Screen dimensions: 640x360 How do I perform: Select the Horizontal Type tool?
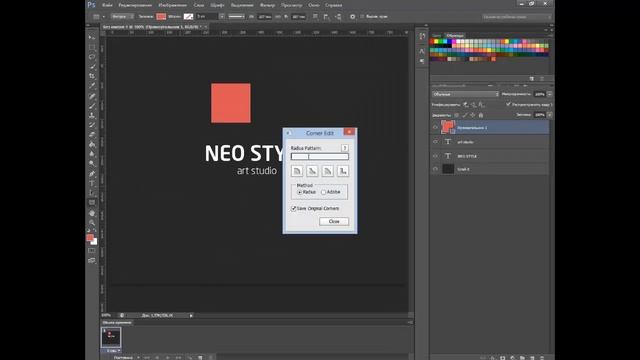(x=92, y=183)
